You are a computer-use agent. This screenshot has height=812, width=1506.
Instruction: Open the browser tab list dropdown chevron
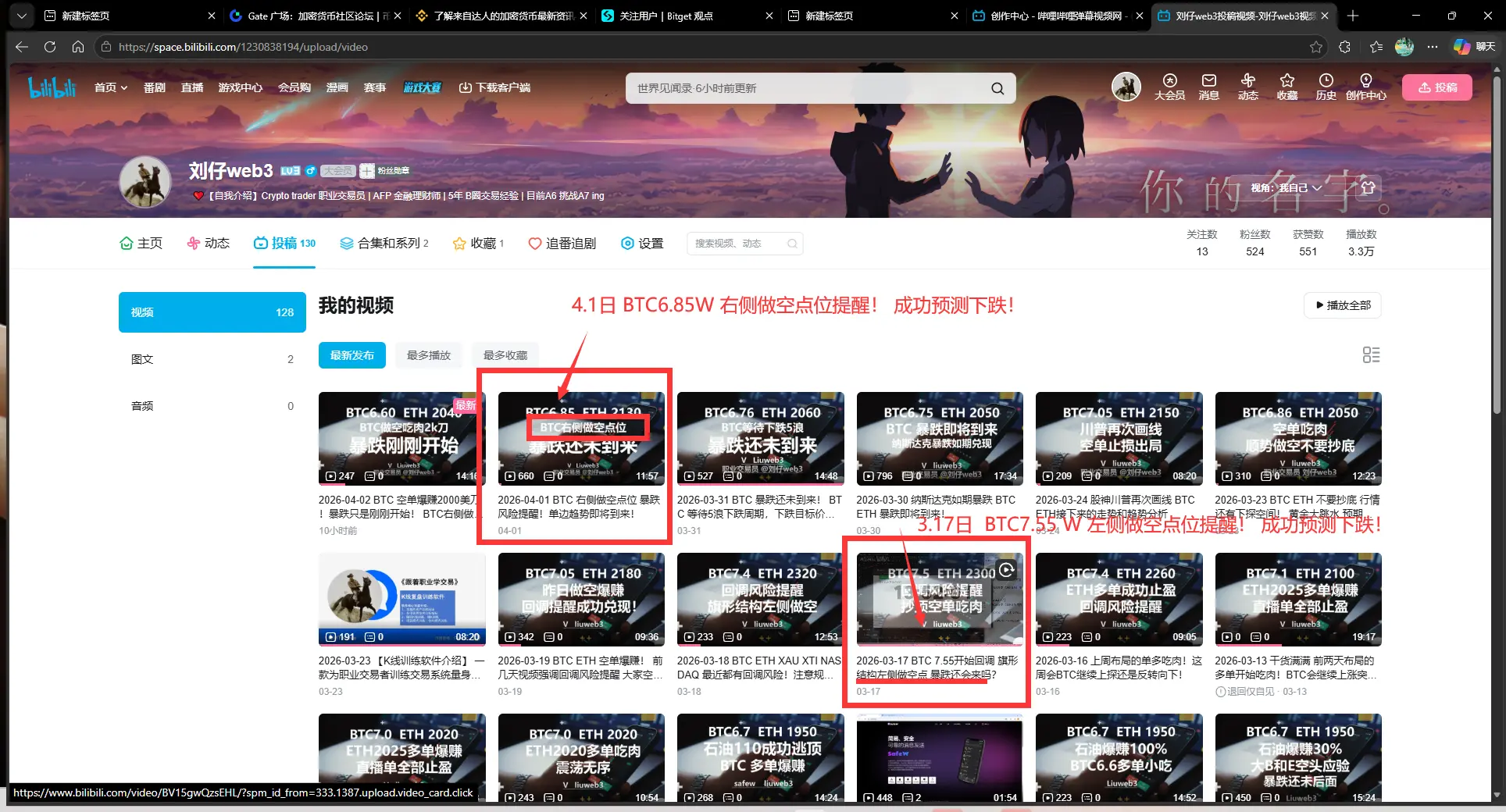click(21, 16)
